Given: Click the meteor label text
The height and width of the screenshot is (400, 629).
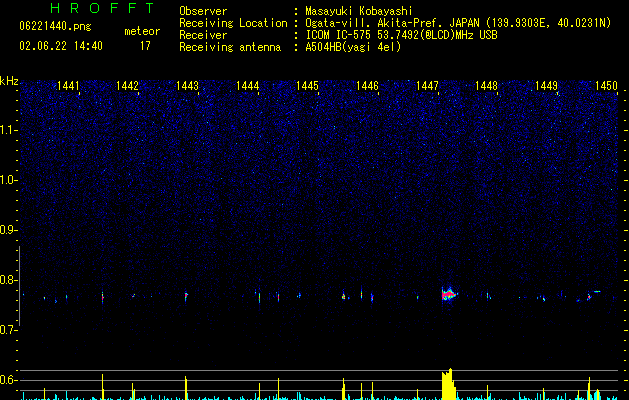Looking at the screenshot, I should coord(142,31).
